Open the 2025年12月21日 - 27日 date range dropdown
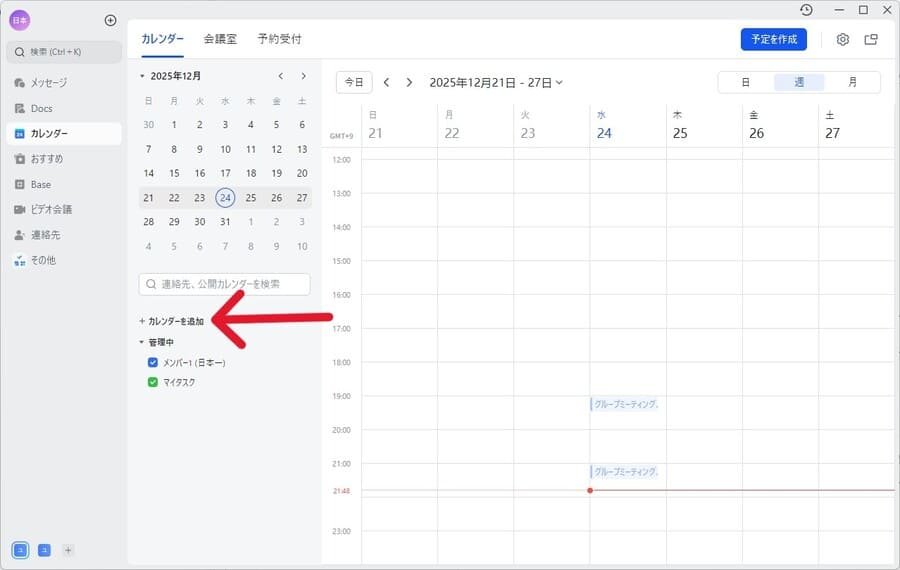Viewport: 900px width, 570px height. pos(496,82)
